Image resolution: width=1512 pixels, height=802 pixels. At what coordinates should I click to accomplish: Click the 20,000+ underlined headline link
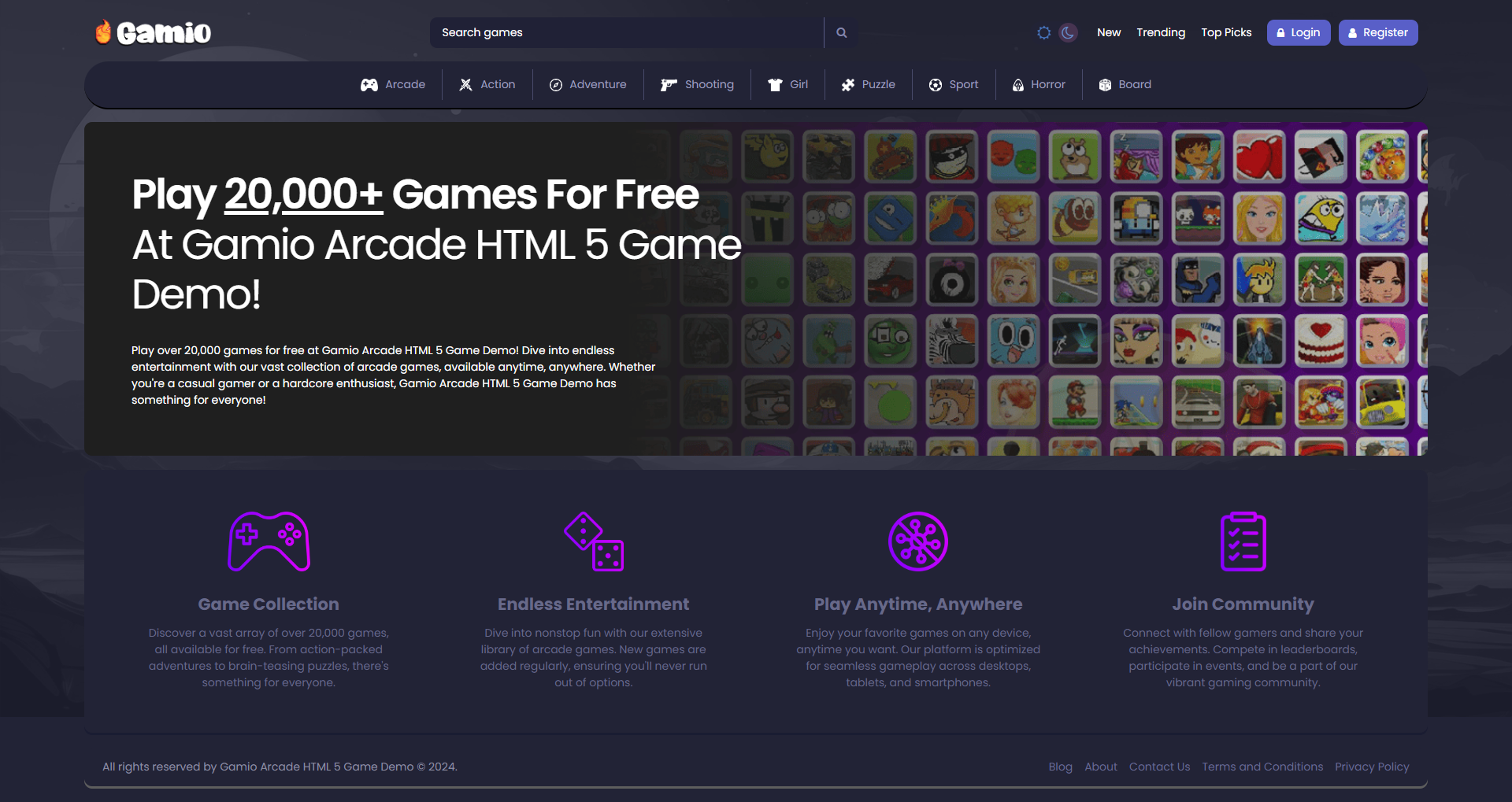tap(304, 194)
